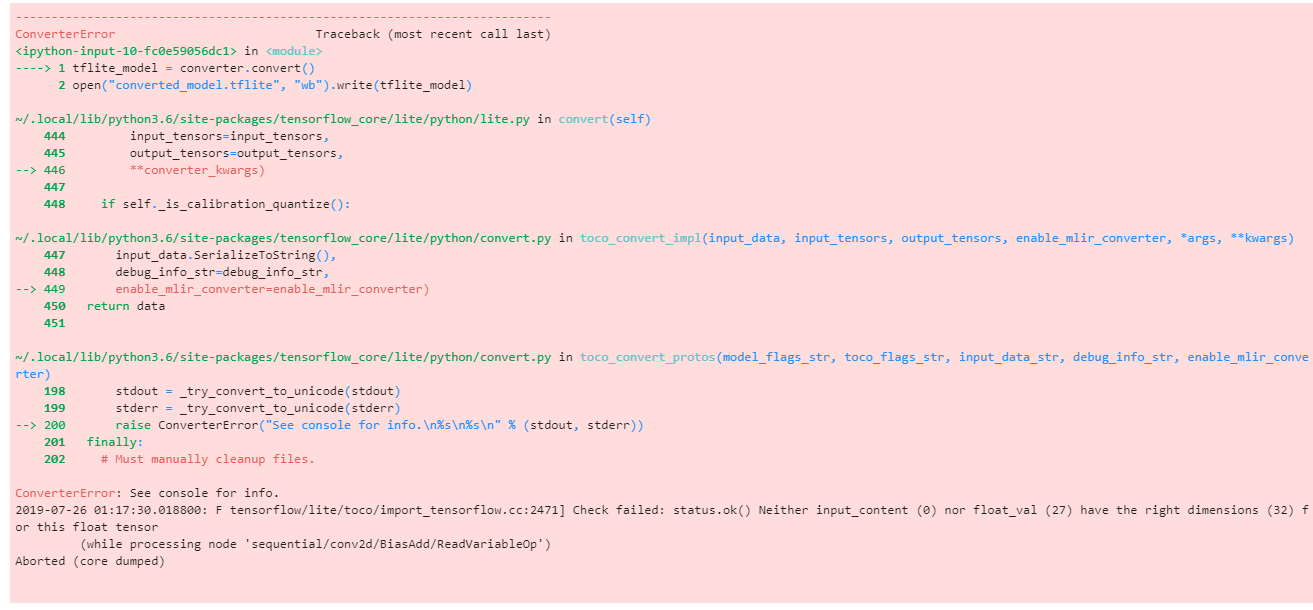The width and height of the screenshot is (1313, 610).
Task: Click the toco_convert_impl function name
Action: pyautogui.click(x=640, y=238)
